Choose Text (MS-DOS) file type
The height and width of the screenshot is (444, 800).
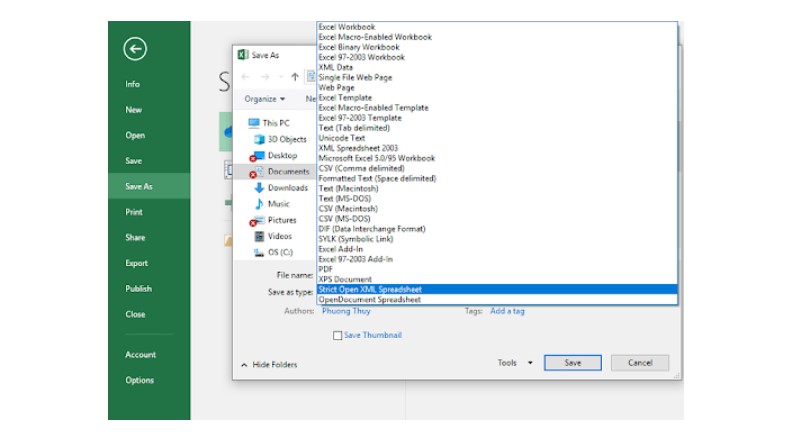497,199
